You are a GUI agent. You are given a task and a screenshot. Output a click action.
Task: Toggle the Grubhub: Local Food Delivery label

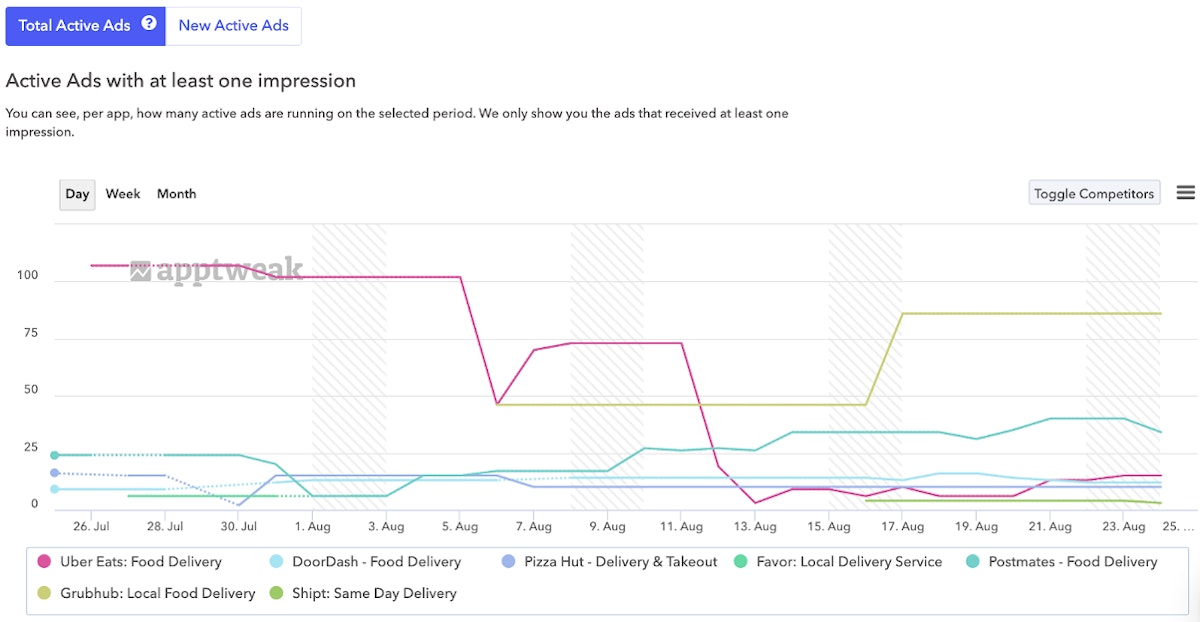(x=158, y=594)
